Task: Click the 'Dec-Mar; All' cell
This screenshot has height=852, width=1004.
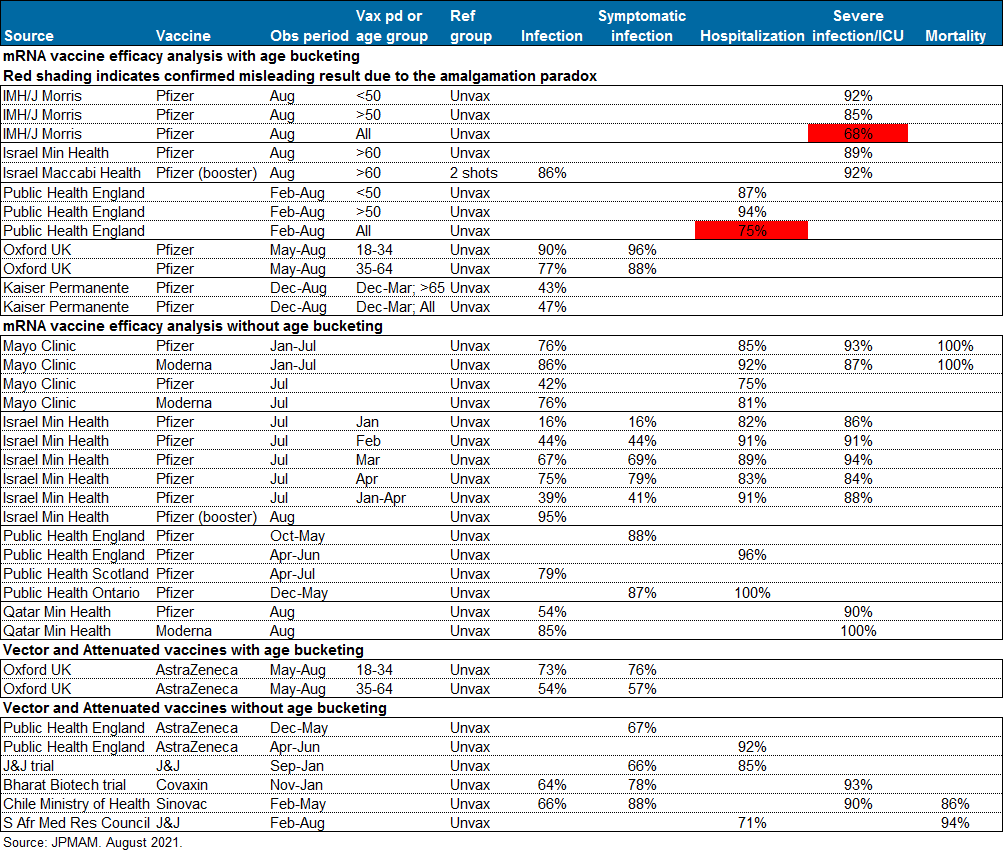Action: tap(396, 307)
